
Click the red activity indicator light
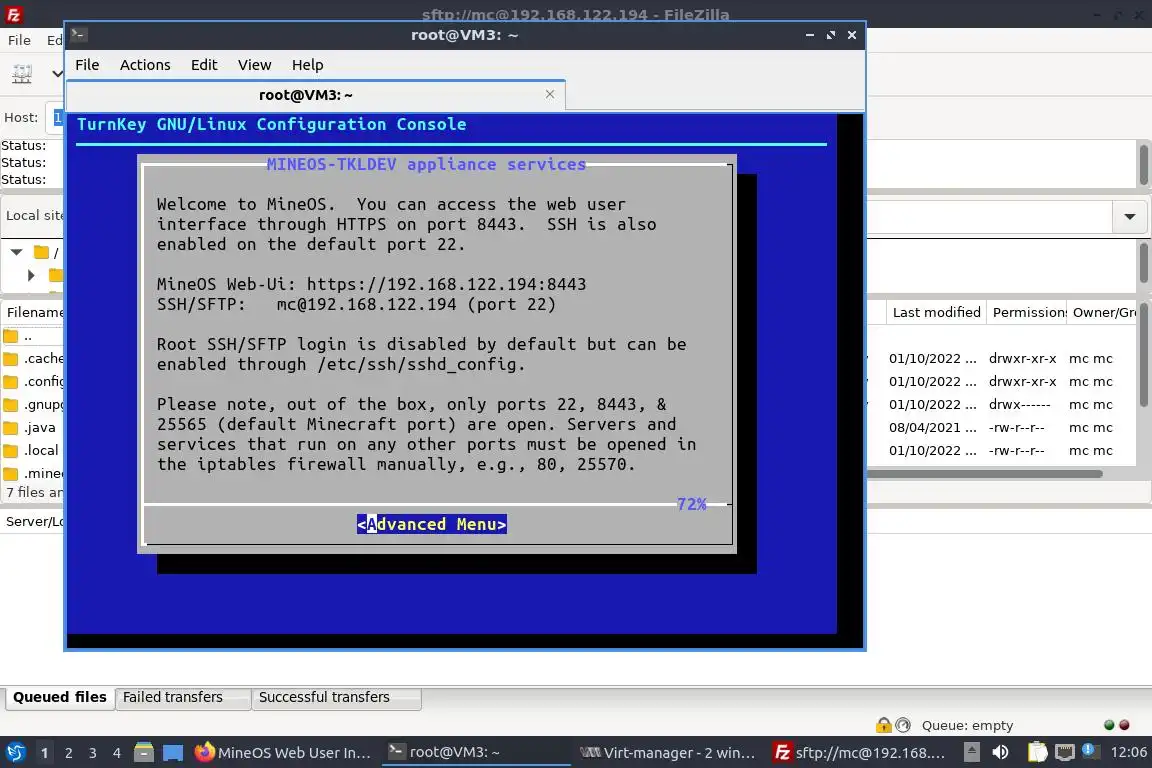pyautogui.click(x=1124, y=725)
